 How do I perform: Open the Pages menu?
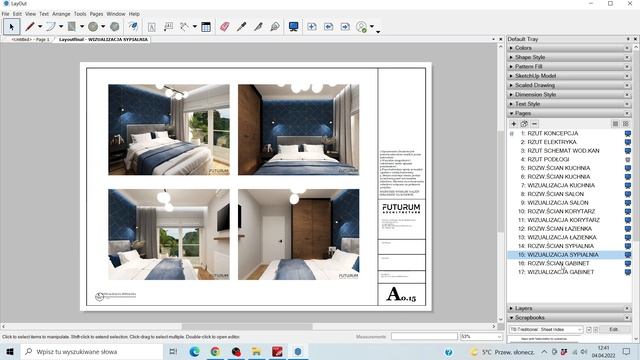tap(96, 14)
